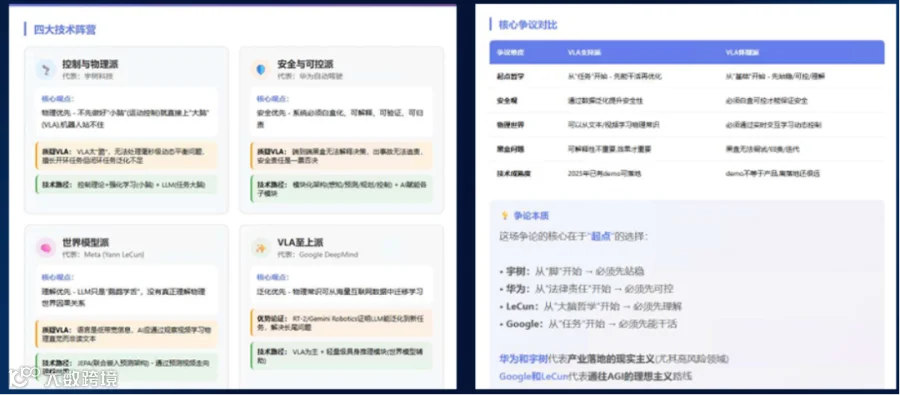
Task: Click the blue shield icon of 安全与可控派
Action: [x=261, y=69]
